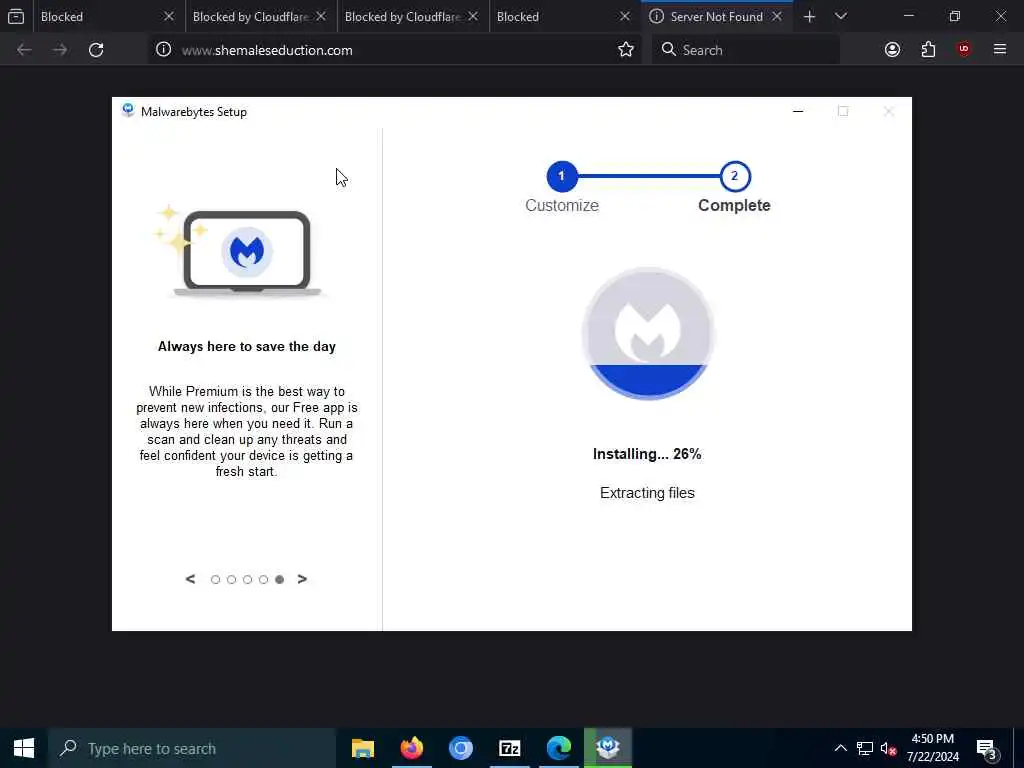Click the 'Always here to save the day' heading

pos(247,346)
